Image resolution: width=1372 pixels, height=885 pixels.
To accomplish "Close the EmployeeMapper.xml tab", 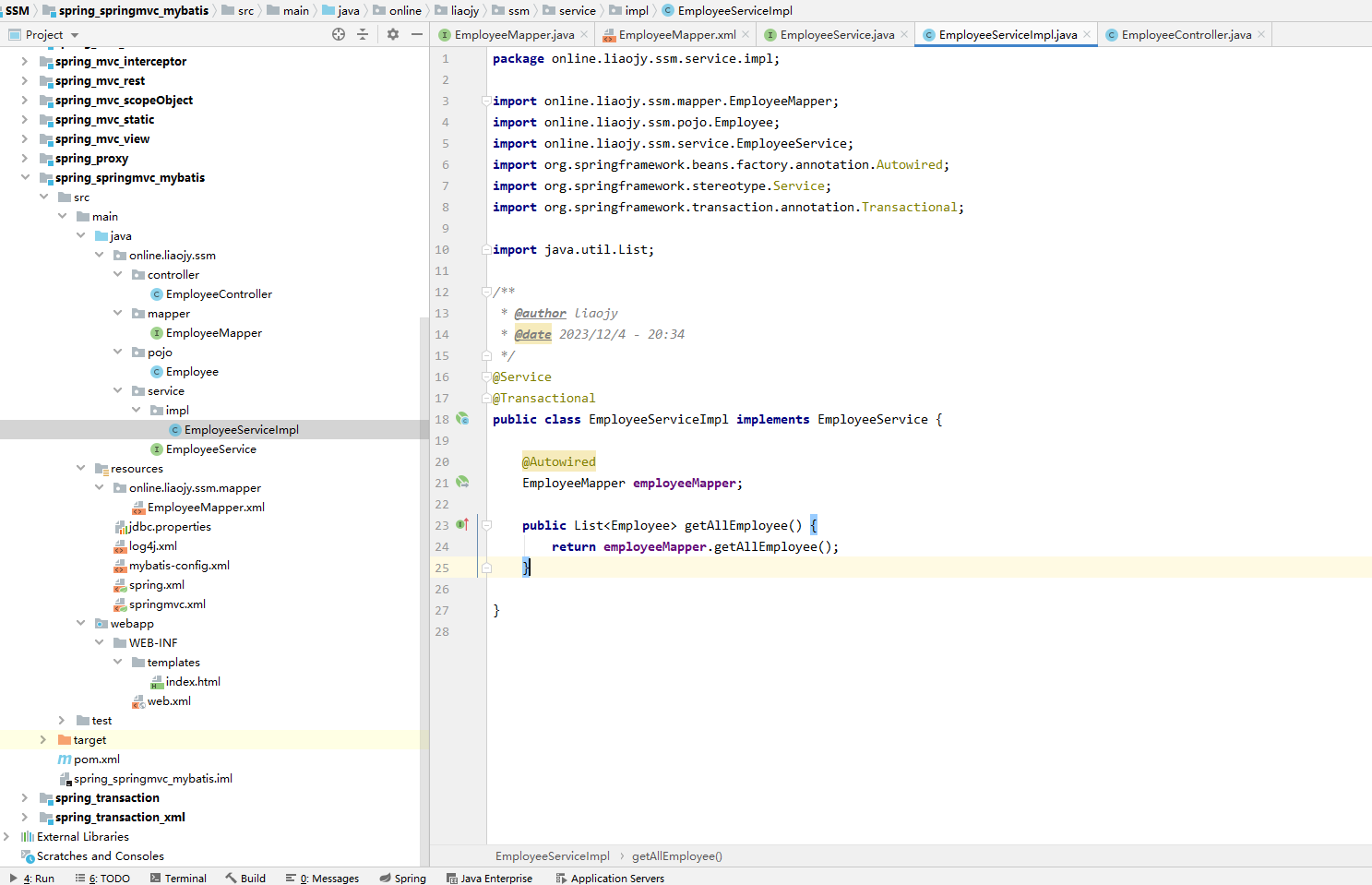I will [x=746, y=35].
